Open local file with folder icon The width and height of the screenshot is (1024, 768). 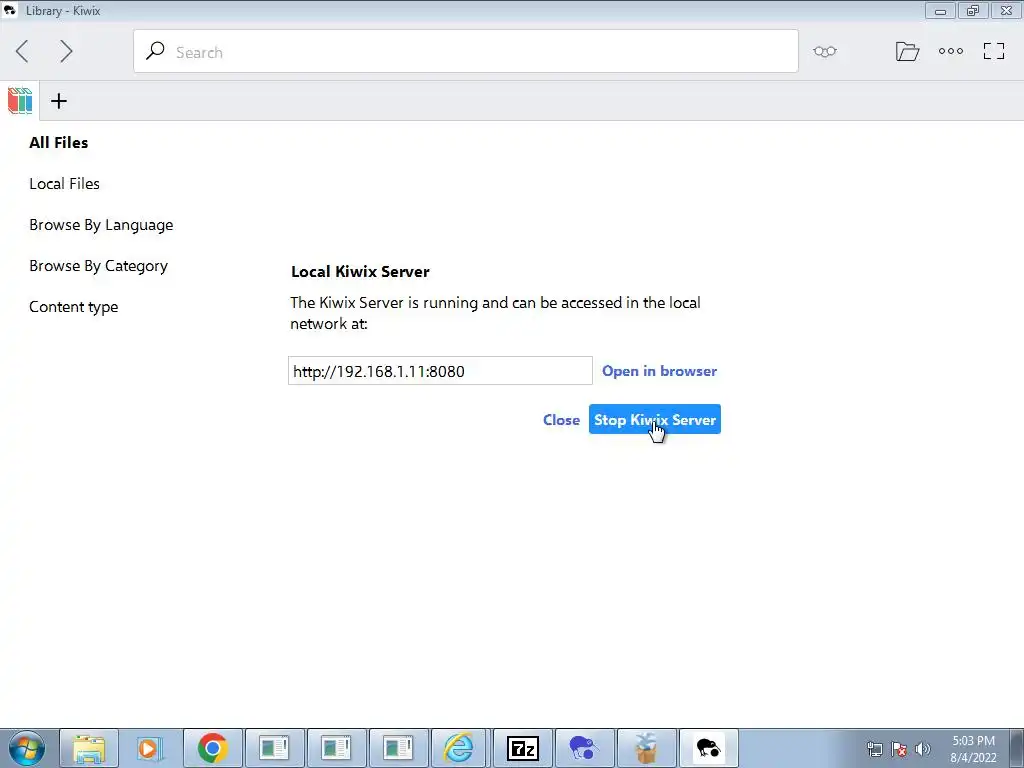[907, 51]
